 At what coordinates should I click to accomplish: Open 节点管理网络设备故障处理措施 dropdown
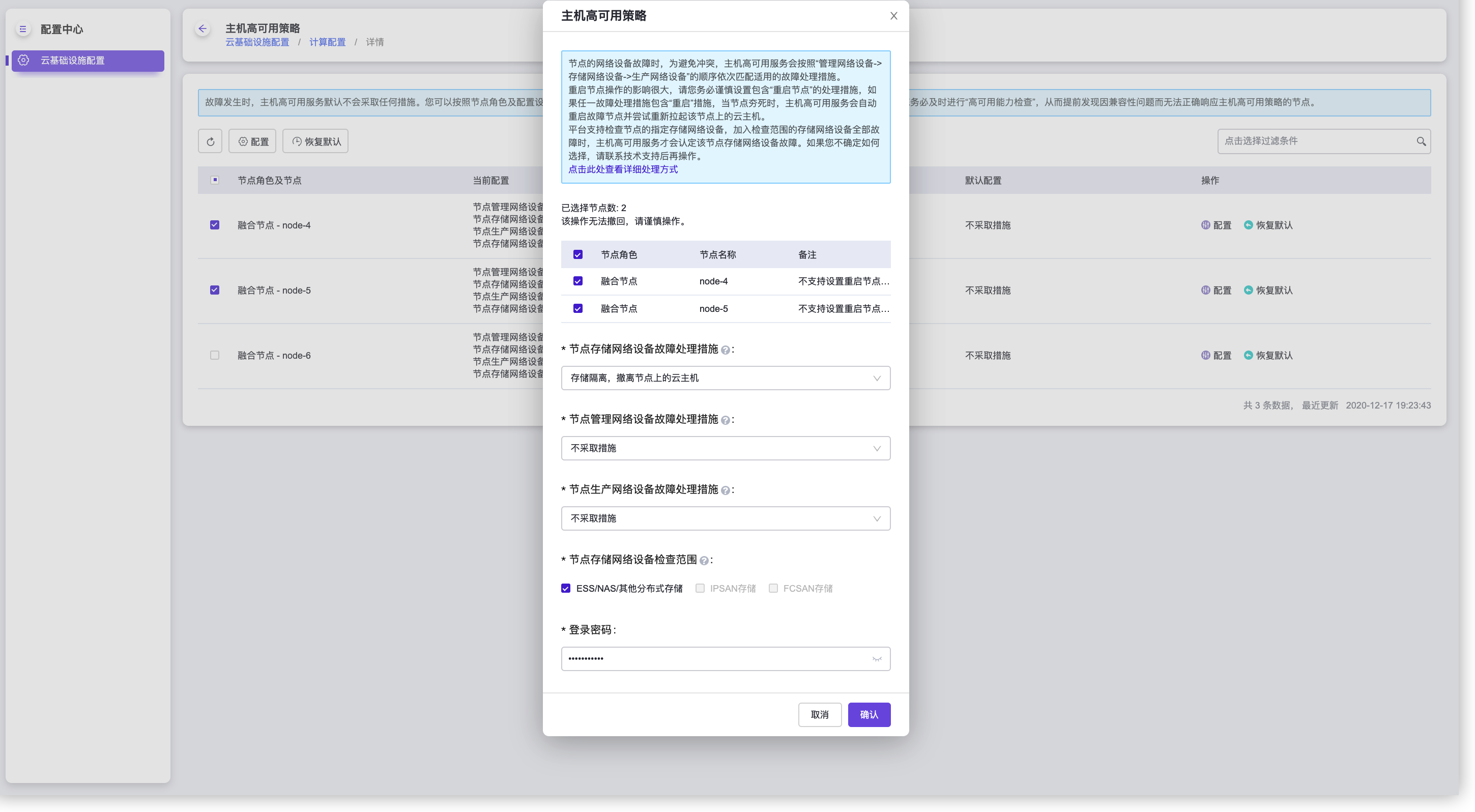[x=725, y=448]
